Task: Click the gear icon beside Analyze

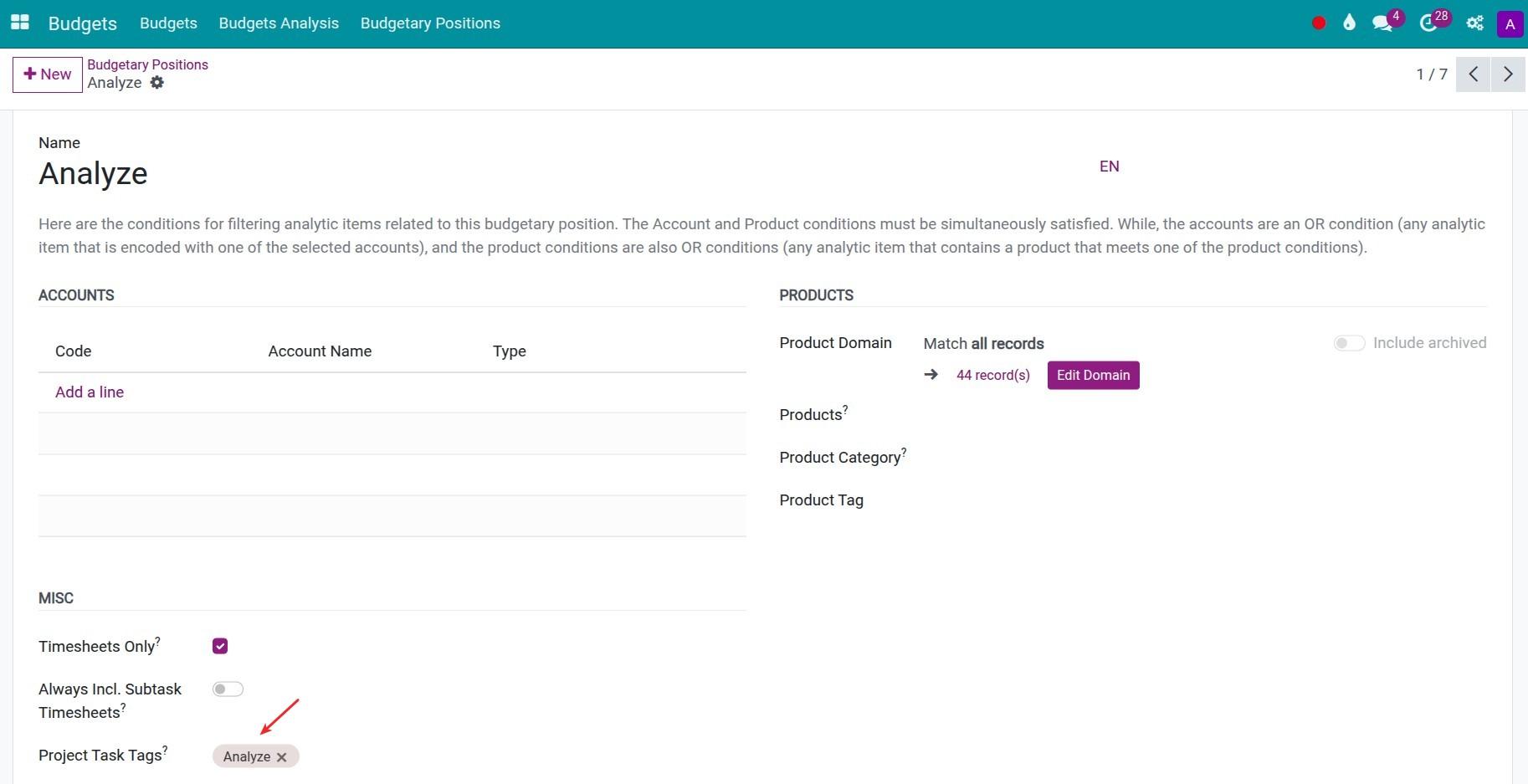Action: [157, 83]
